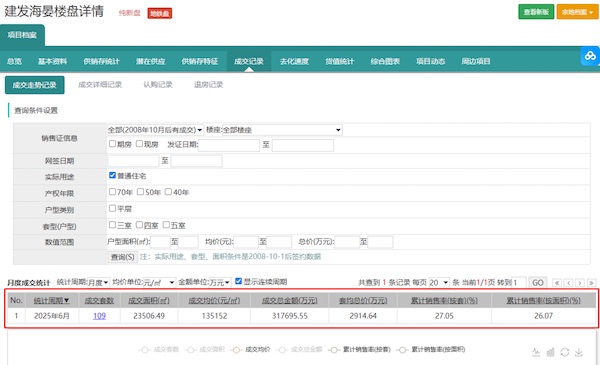Click the 查询(S) query button
Viewport: 600px width, 365px height.
click(122, 257)
